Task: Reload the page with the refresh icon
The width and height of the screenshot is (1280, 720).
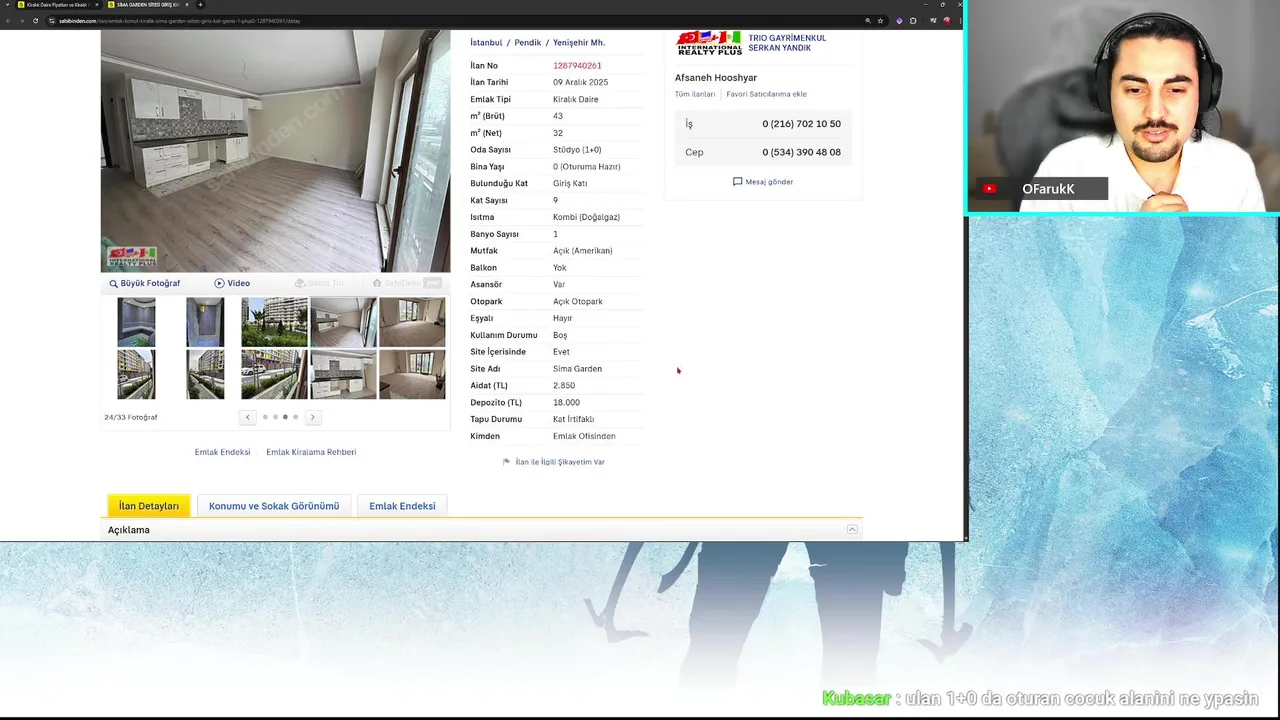Action: click(35, 20)
